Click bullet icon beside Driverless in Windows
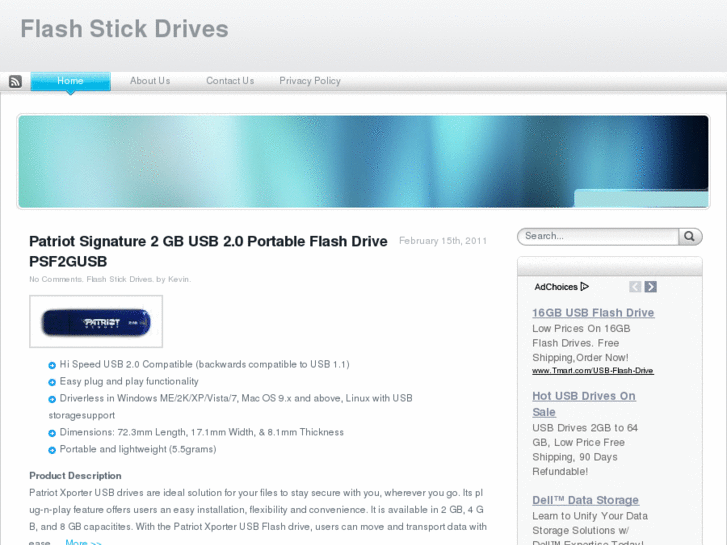 [52, 399]
